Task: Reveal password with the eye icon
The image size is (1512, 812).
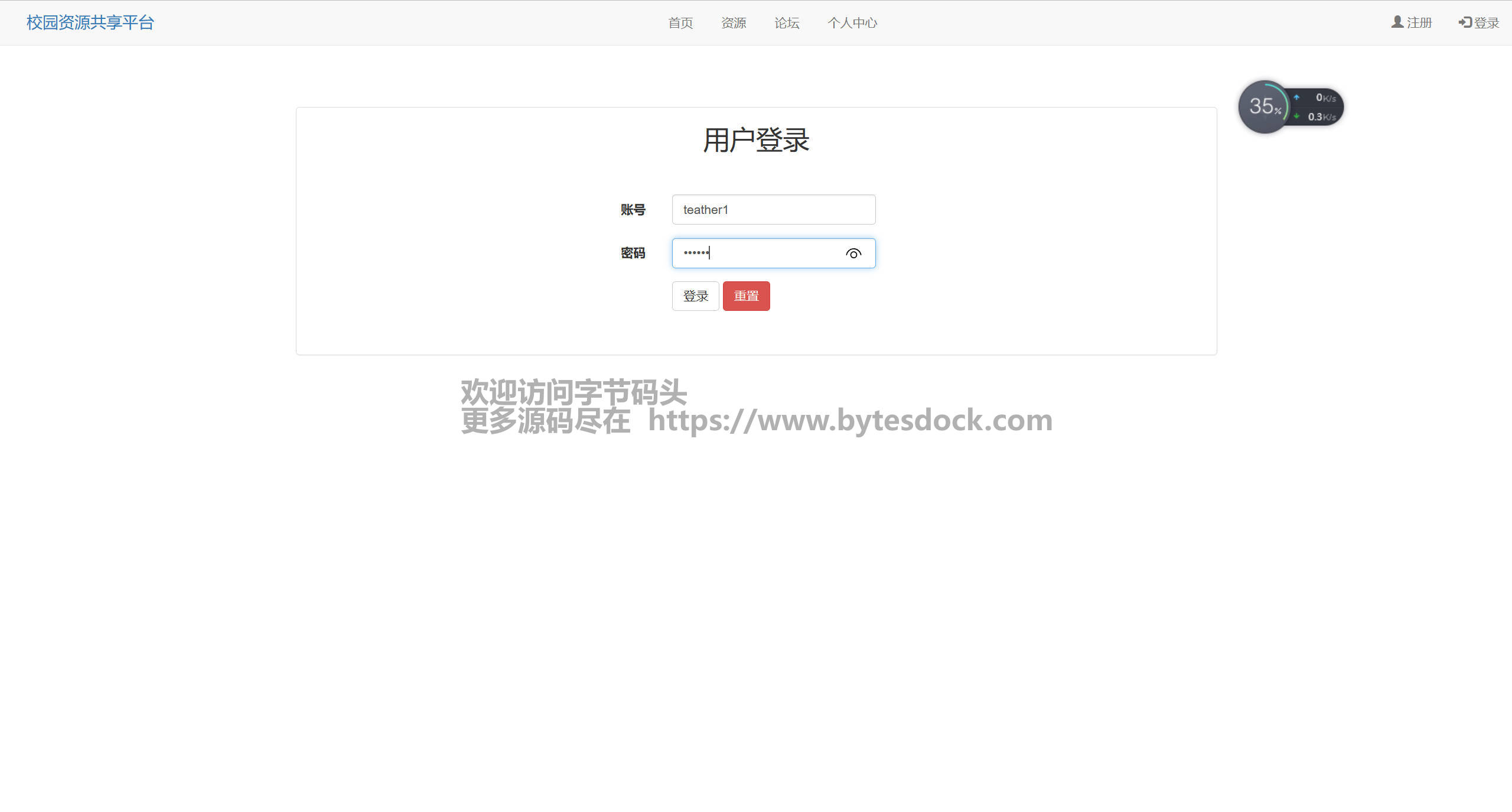Action: tap(853, 254)
